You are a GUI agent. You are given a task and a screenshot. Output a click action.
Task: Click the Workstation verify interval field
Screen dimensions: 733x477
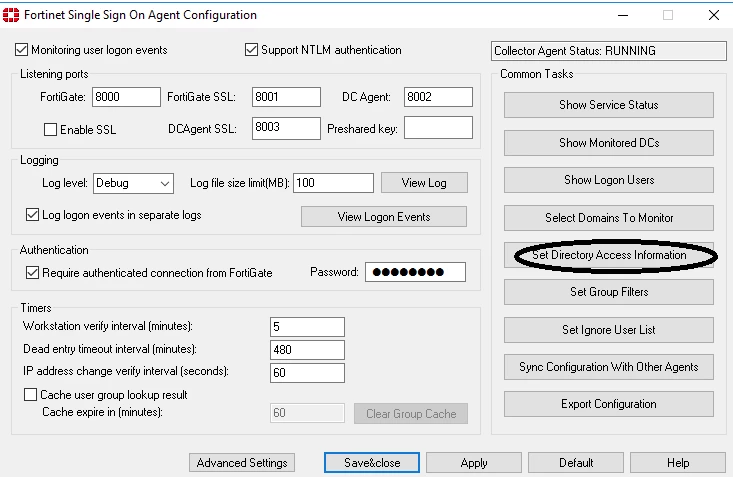click(307, 327)
